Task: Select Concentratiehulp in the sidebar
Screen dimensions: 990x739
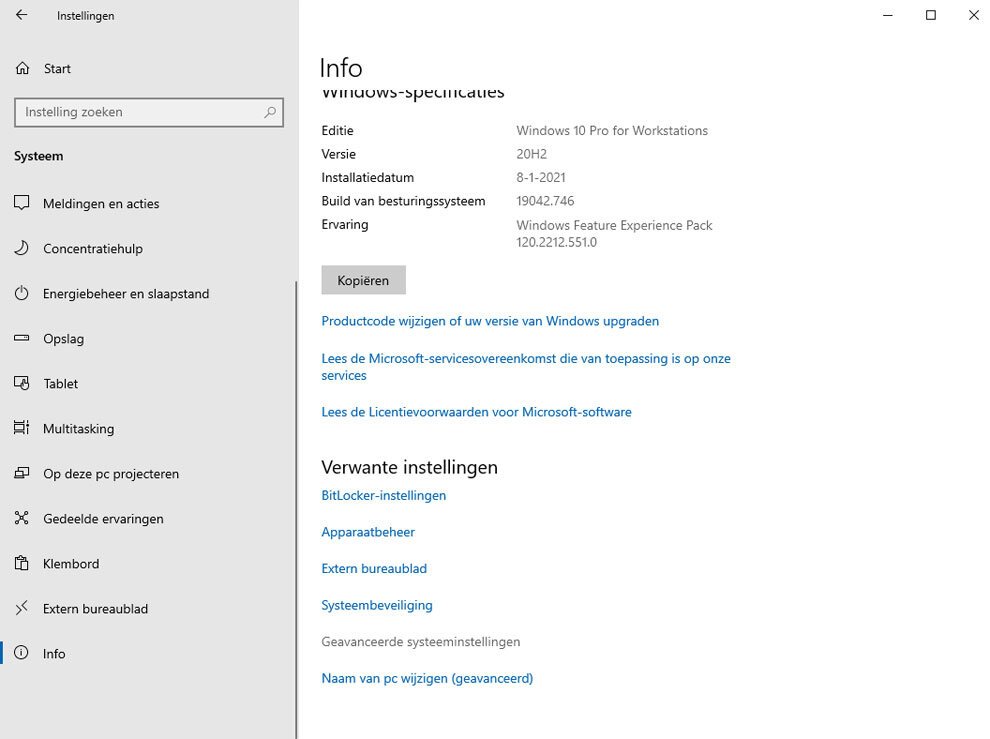Action: 93,248
